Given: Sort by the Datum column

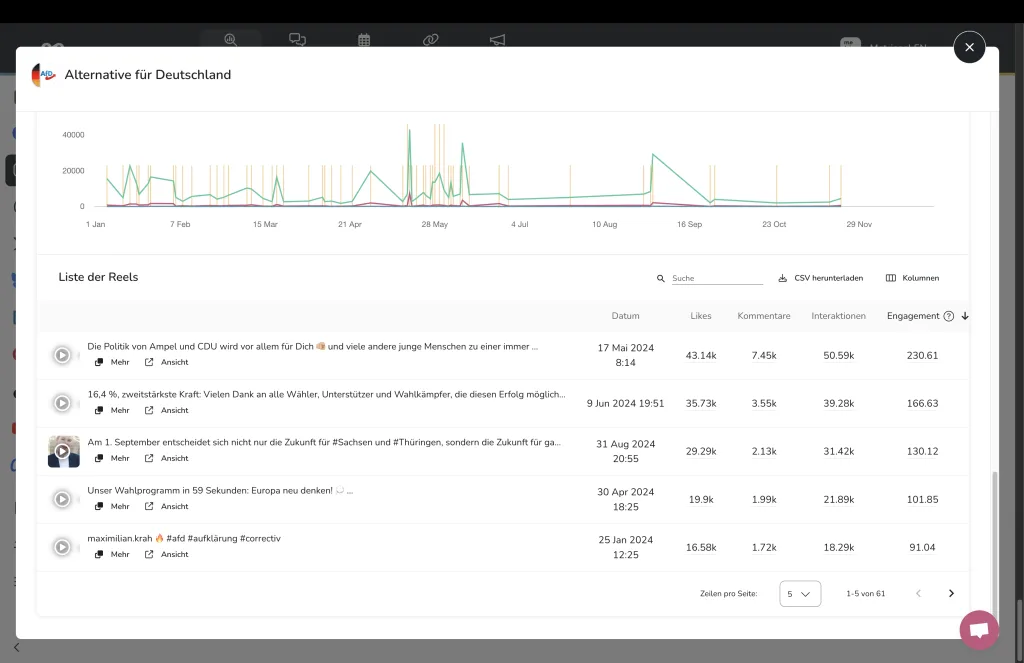Looking at the screenshot, I should pos(625,315).
